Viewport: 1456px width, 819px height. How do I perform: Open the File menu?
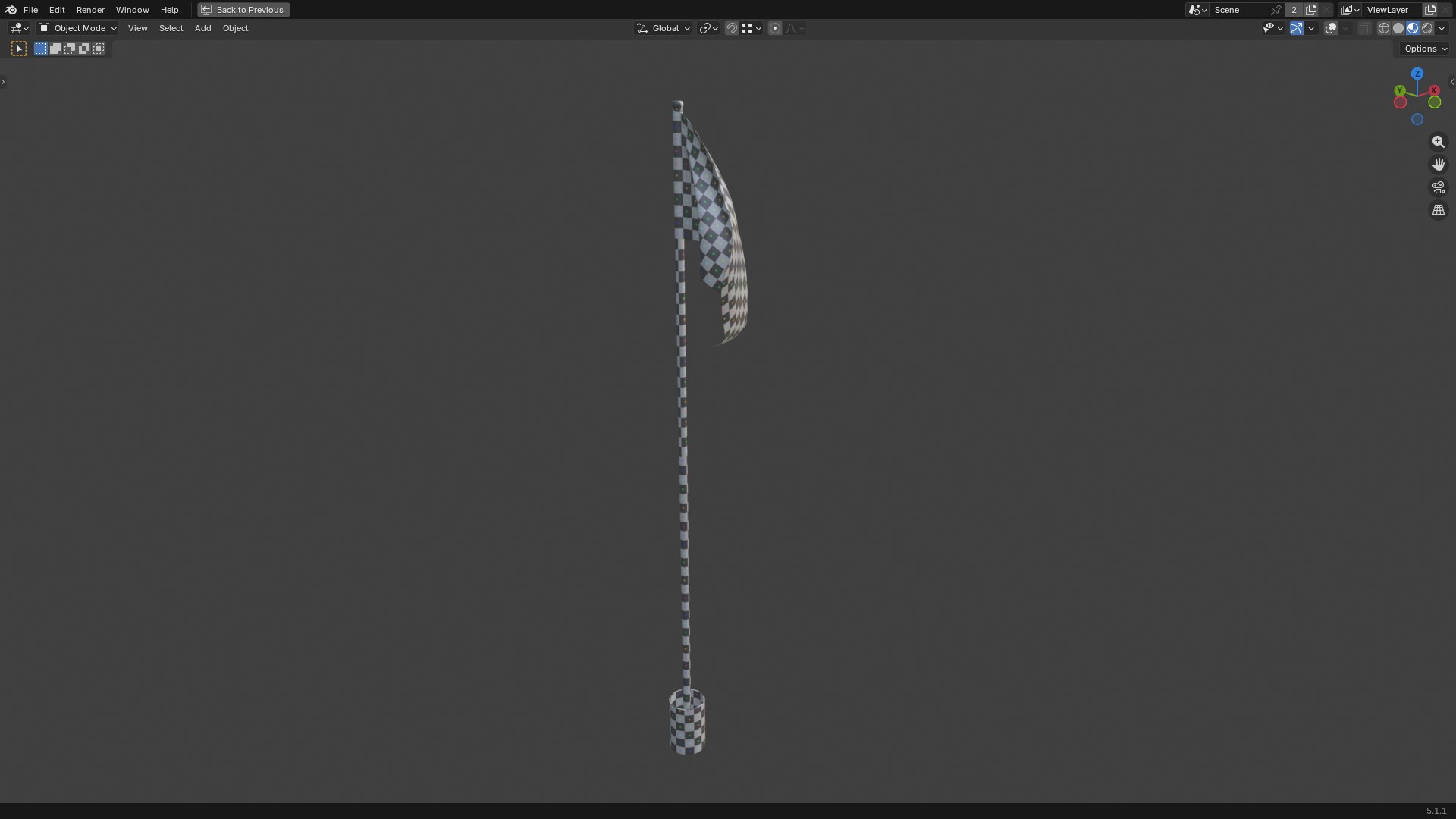click(x=30, y=10)
